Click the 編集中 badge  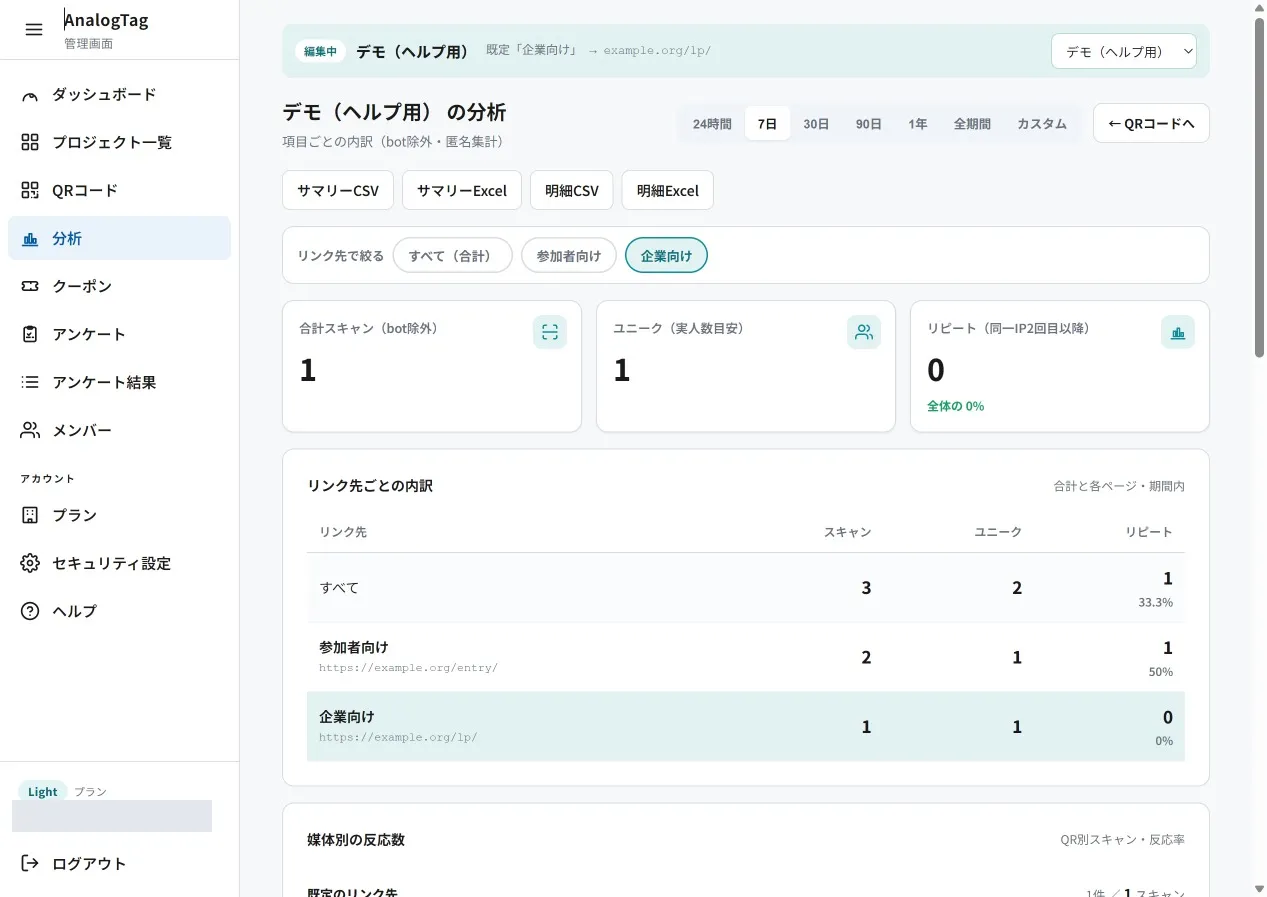[320, 52]
